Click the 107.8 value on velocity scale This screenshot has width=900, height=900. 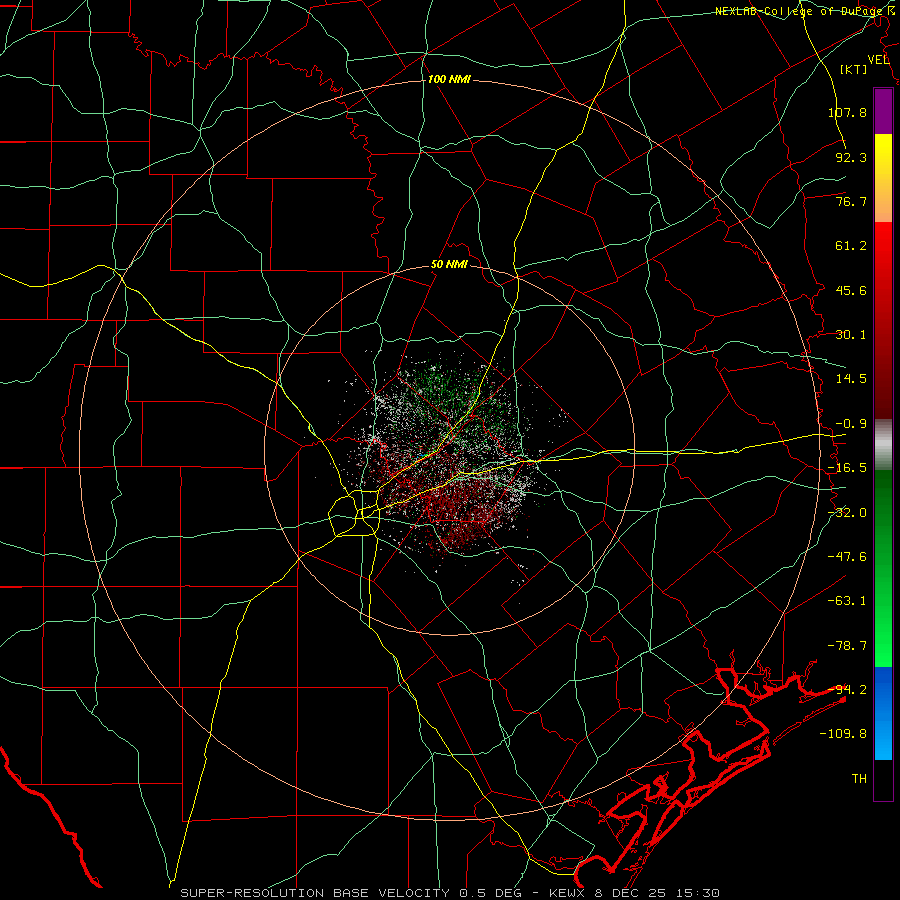coord(848,112)
